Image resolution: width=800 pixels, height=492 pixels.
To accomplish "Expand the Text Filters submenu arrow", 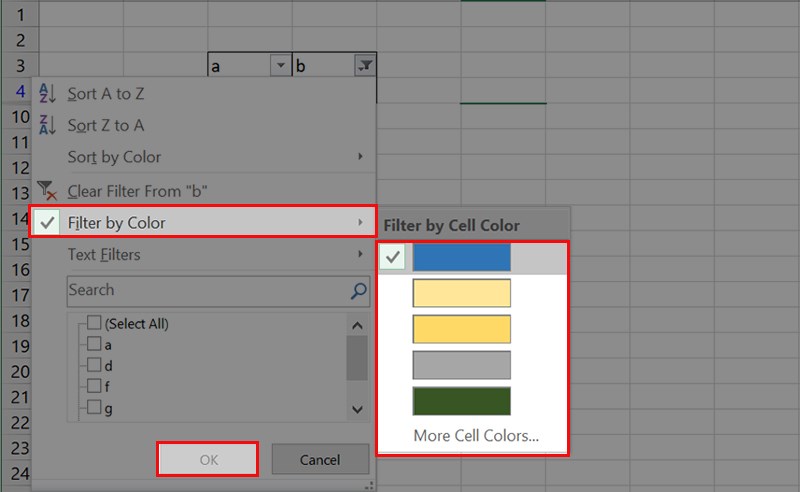I will (x=360, y=254).
